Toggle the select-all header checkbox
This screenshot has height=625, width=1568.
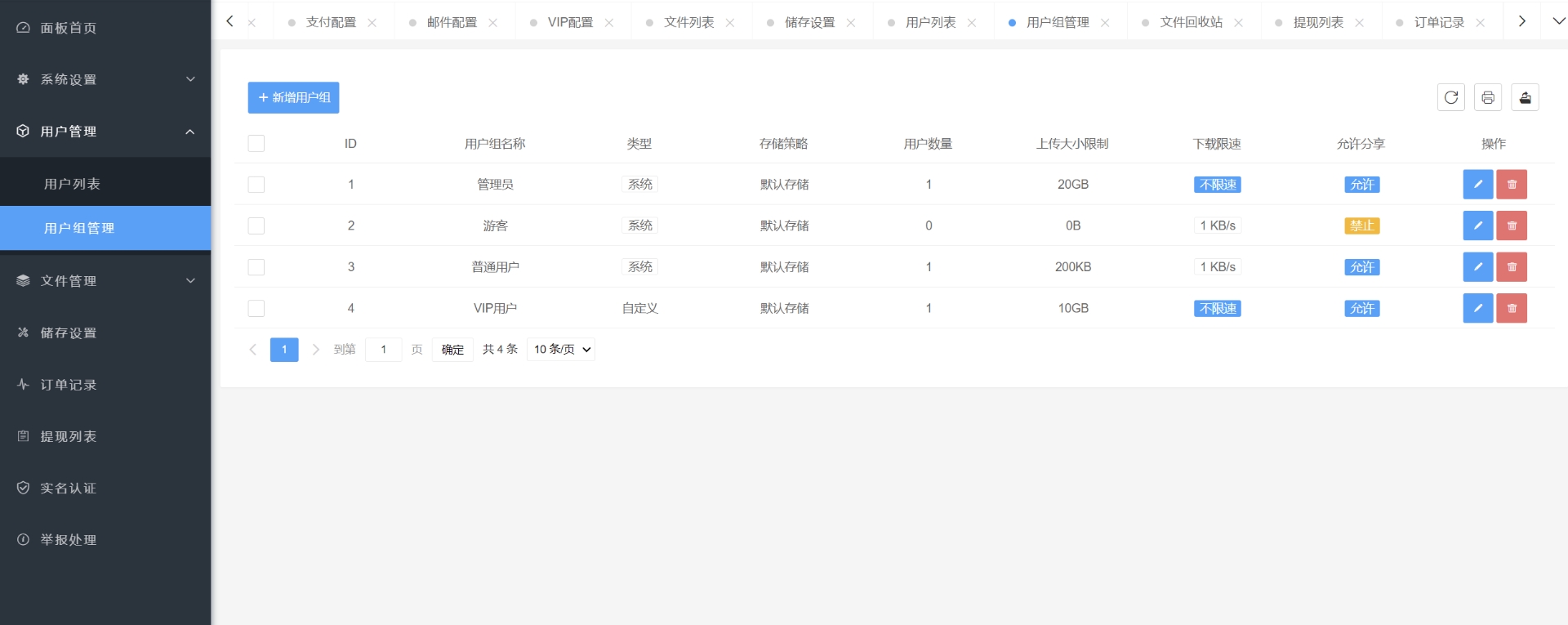(256, 144)
